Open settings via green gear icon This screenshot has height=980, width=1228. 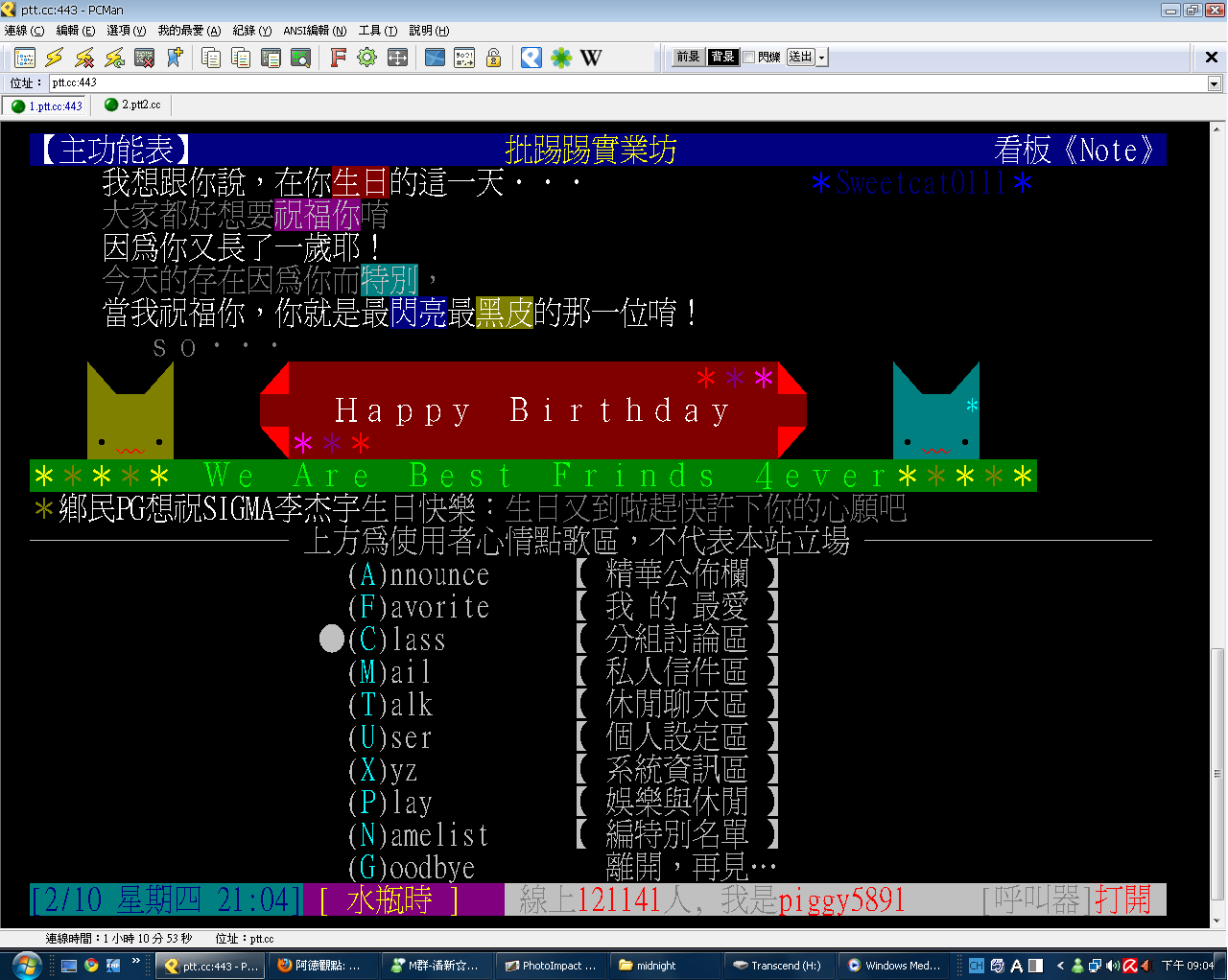[x=366, y=58]
